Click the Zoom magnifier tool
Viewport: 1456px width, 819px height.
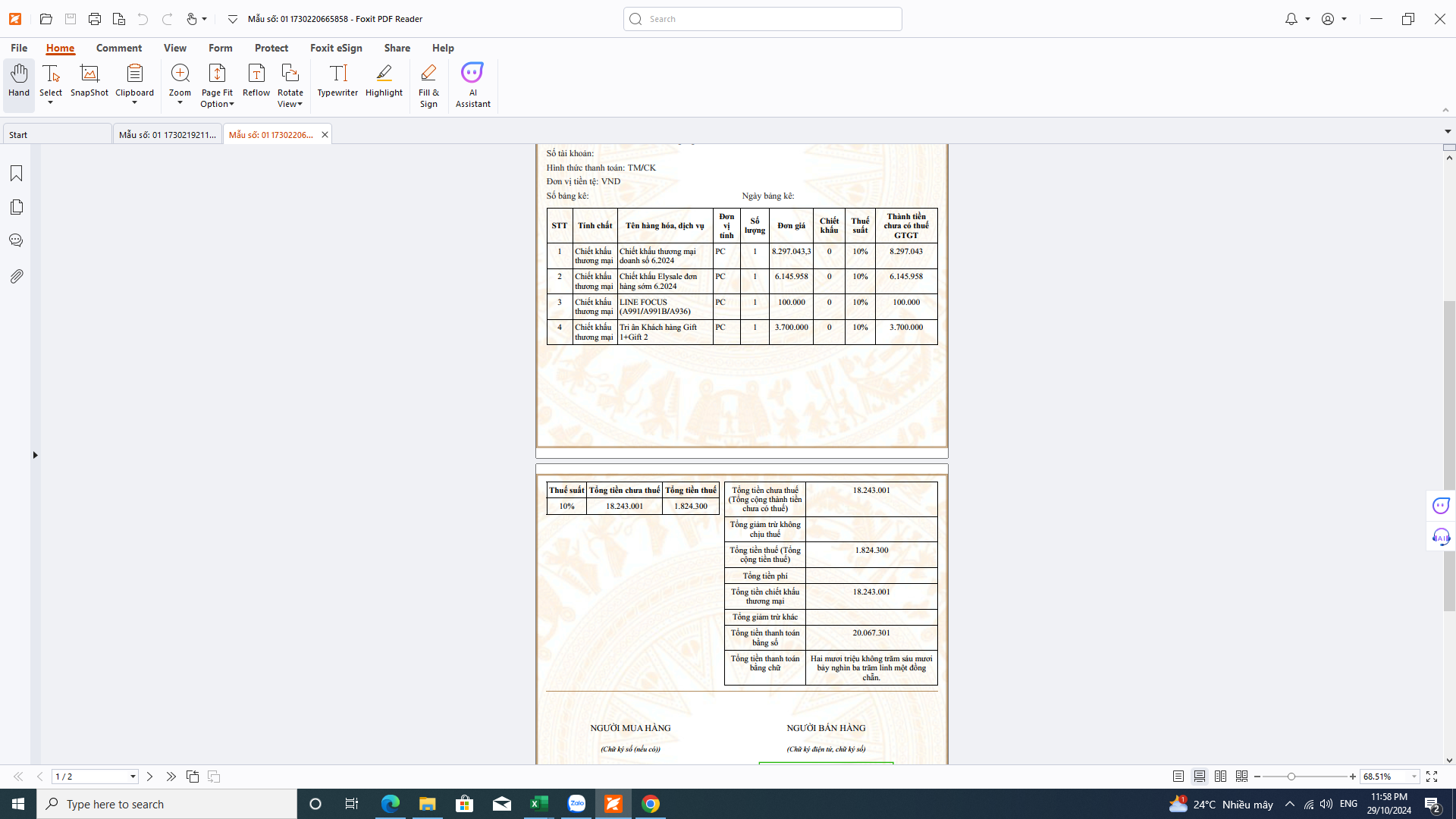coord(180,74)
